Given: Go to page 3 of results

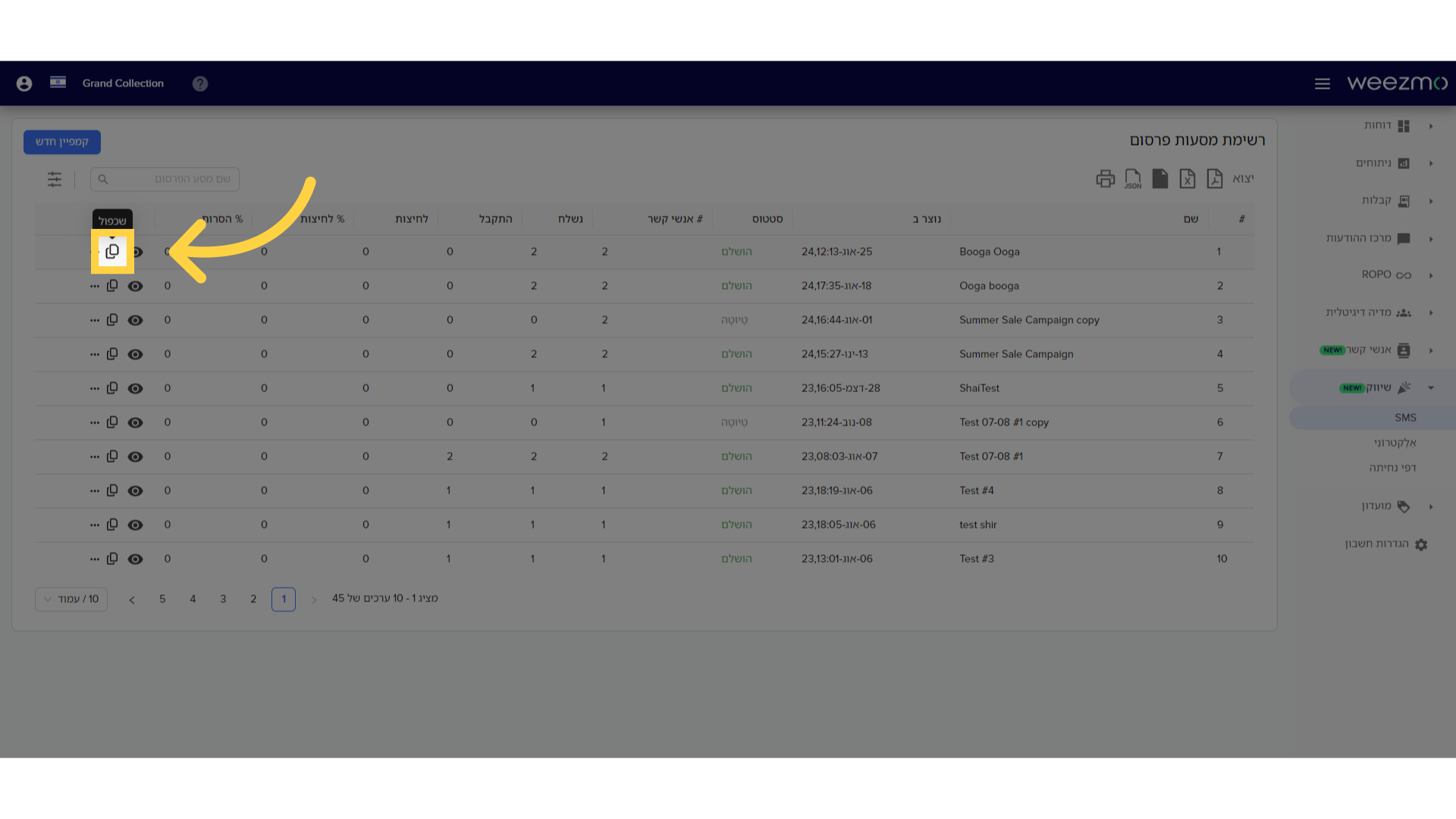Looking at the screenshot, I should [x=223, y=599].
